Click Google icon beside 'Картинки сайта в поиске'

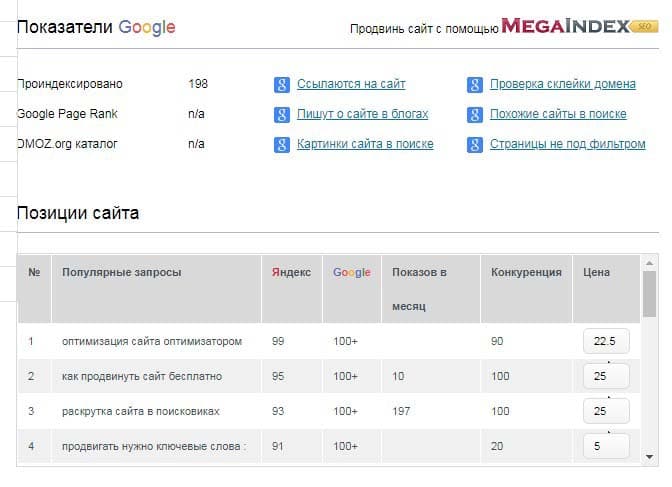[281, 145]
